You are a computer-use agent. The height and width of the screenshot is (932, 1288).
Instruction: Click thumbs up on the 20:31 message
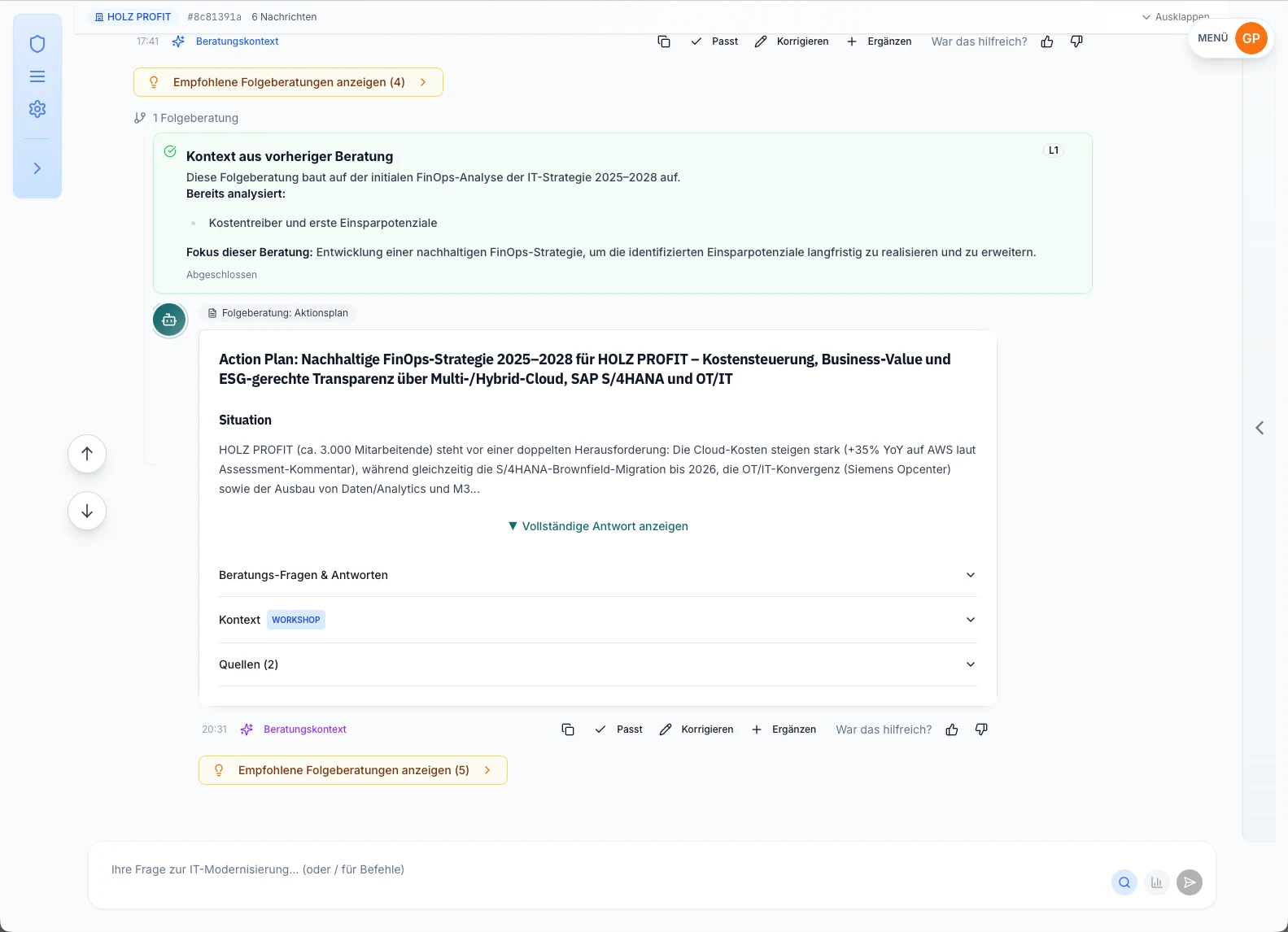pos(952,729)
